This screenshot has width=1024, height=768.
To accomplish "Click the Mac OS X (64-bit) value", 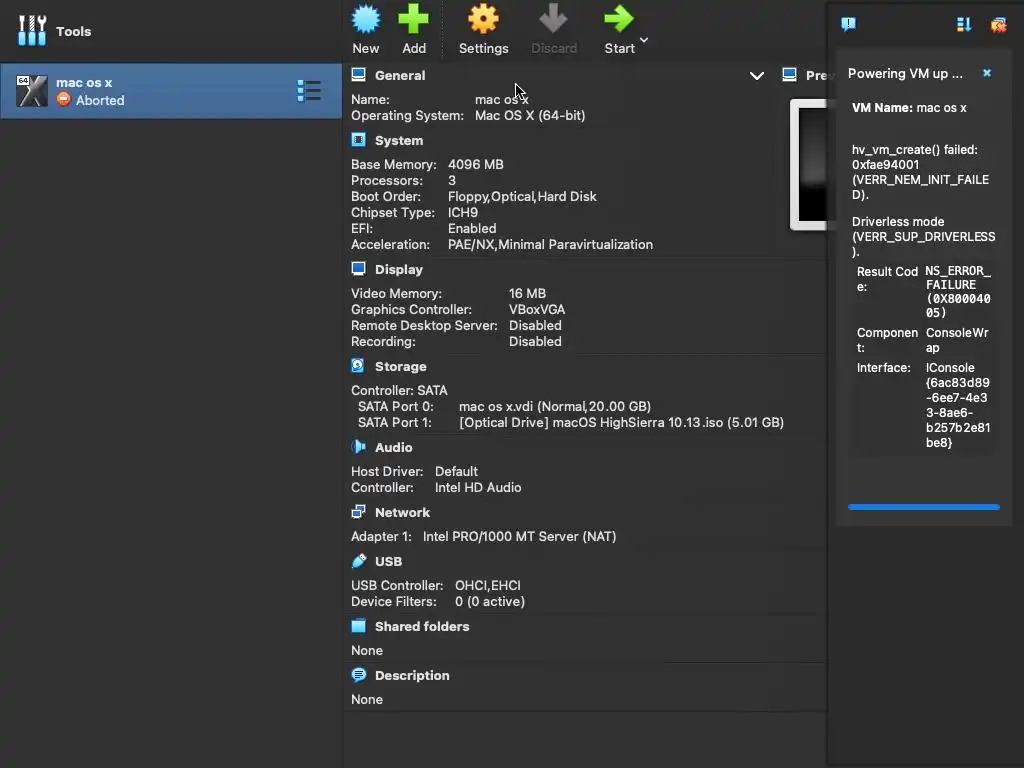I will [x=530, y=116].
